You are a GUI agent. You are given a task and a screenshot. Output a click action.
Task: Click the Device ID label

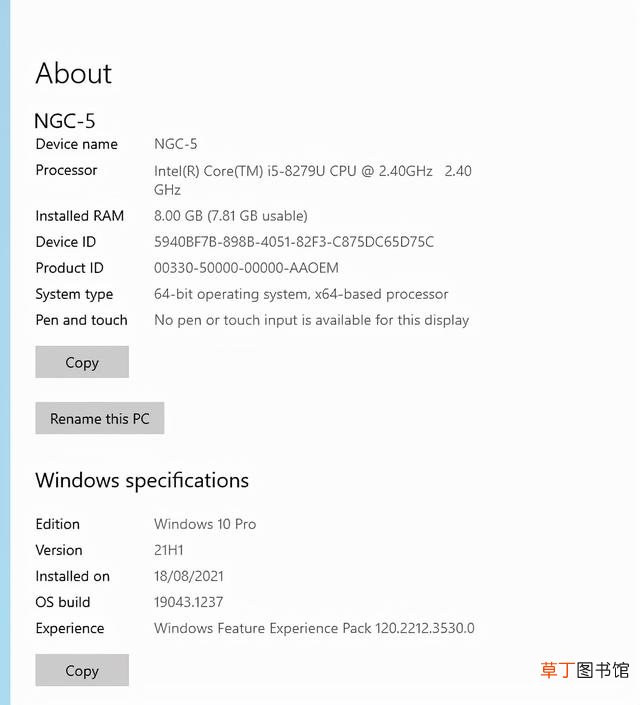[66, 242]
